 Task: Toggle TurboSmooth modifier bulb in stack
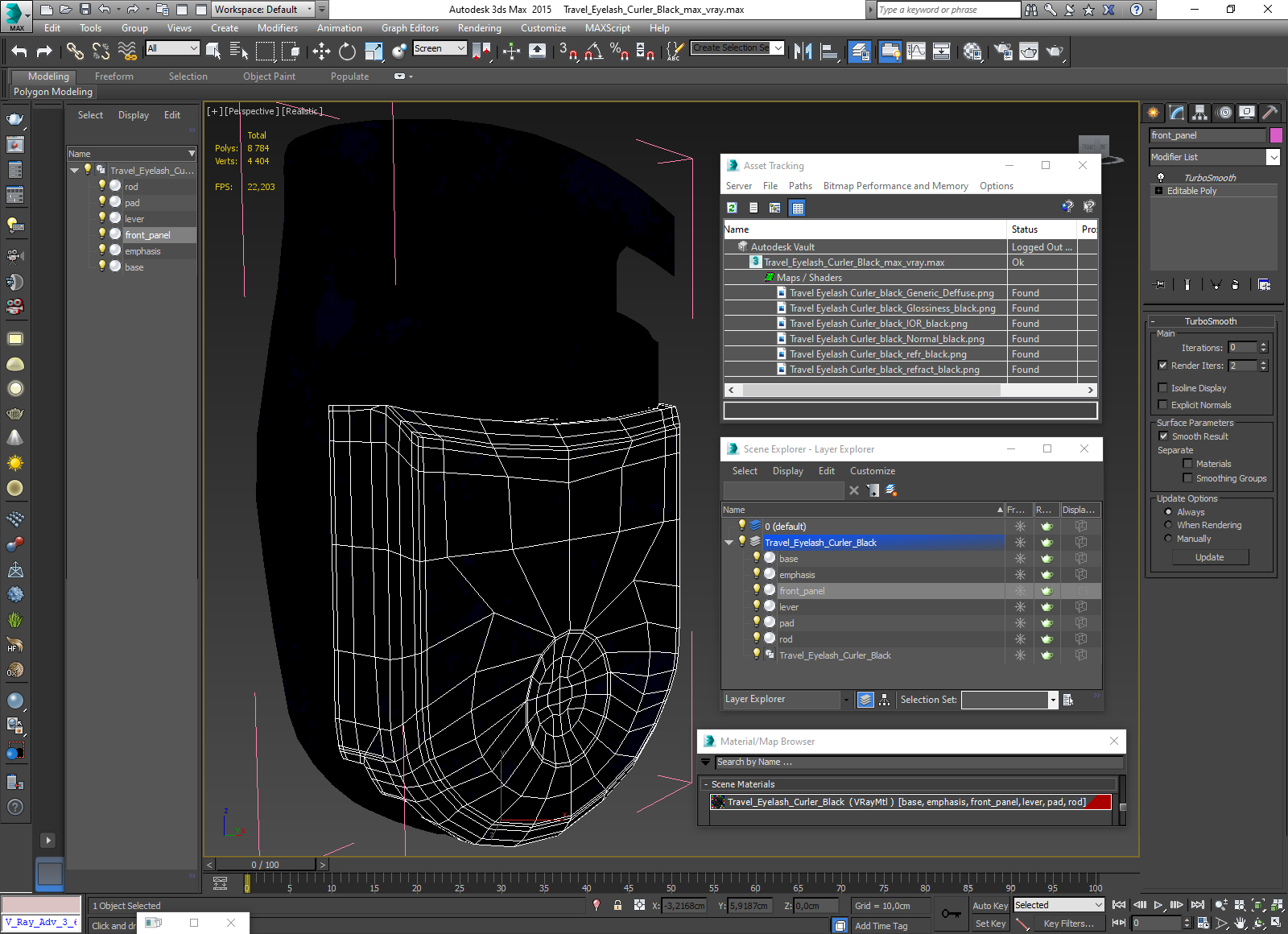[x=1160, y=177]
